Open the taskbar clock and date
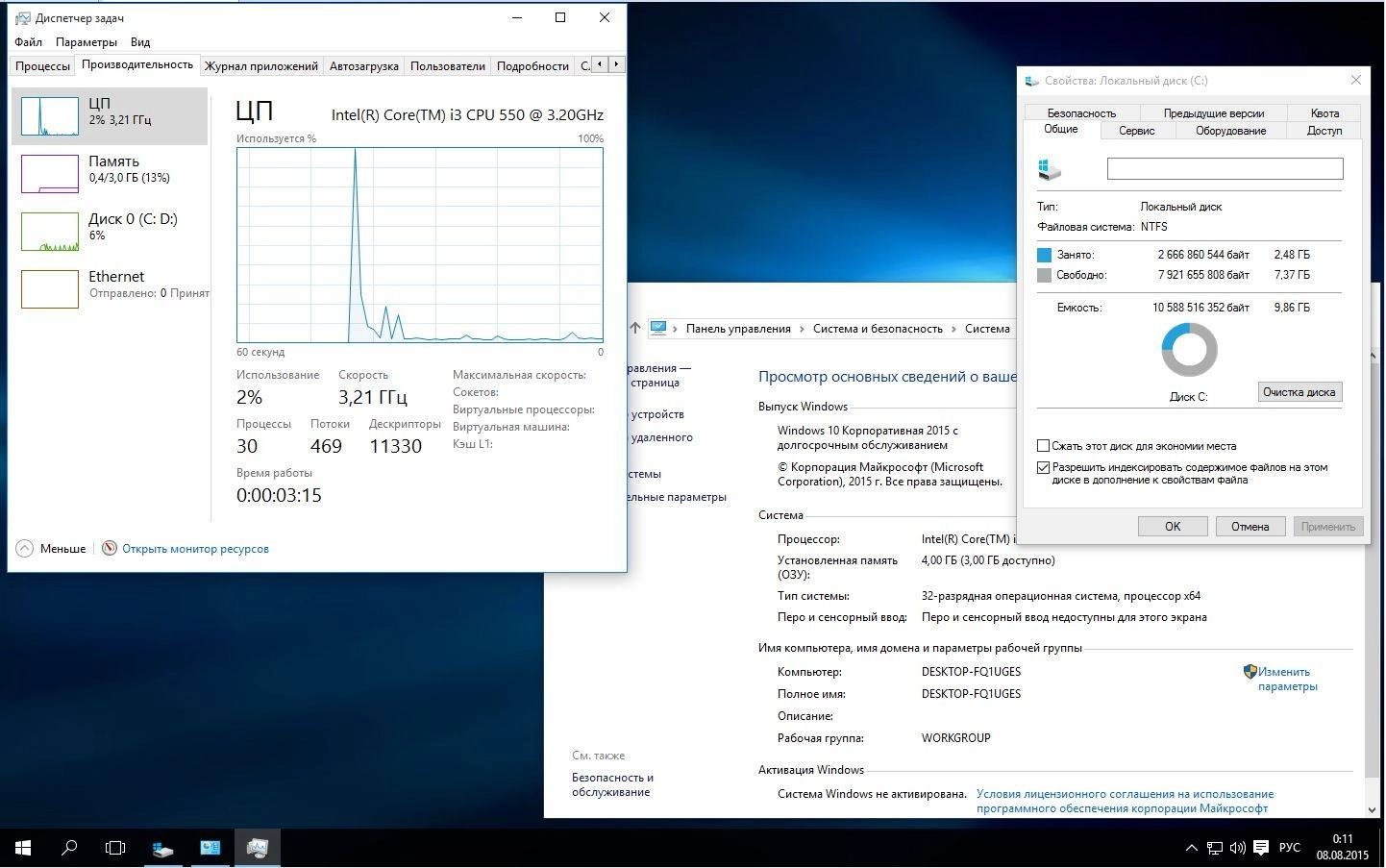 coord(1342,847)
